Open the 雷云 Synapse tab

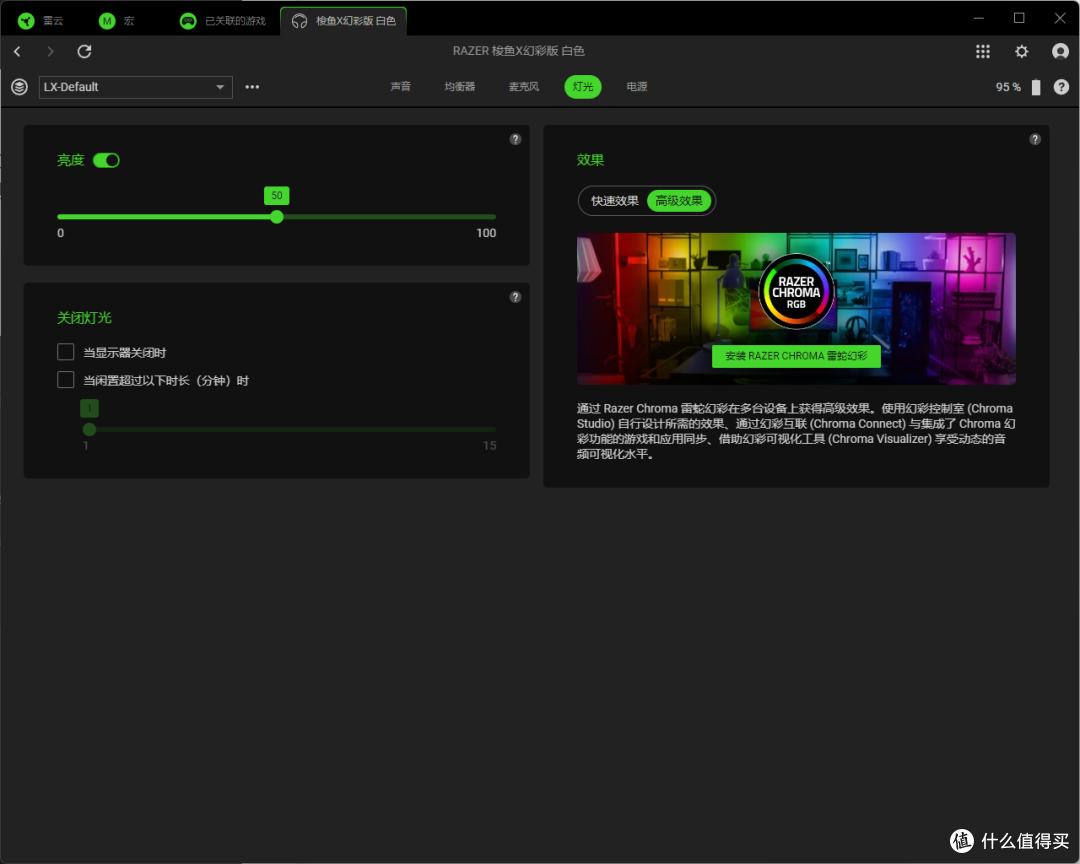tap(40, 21)
